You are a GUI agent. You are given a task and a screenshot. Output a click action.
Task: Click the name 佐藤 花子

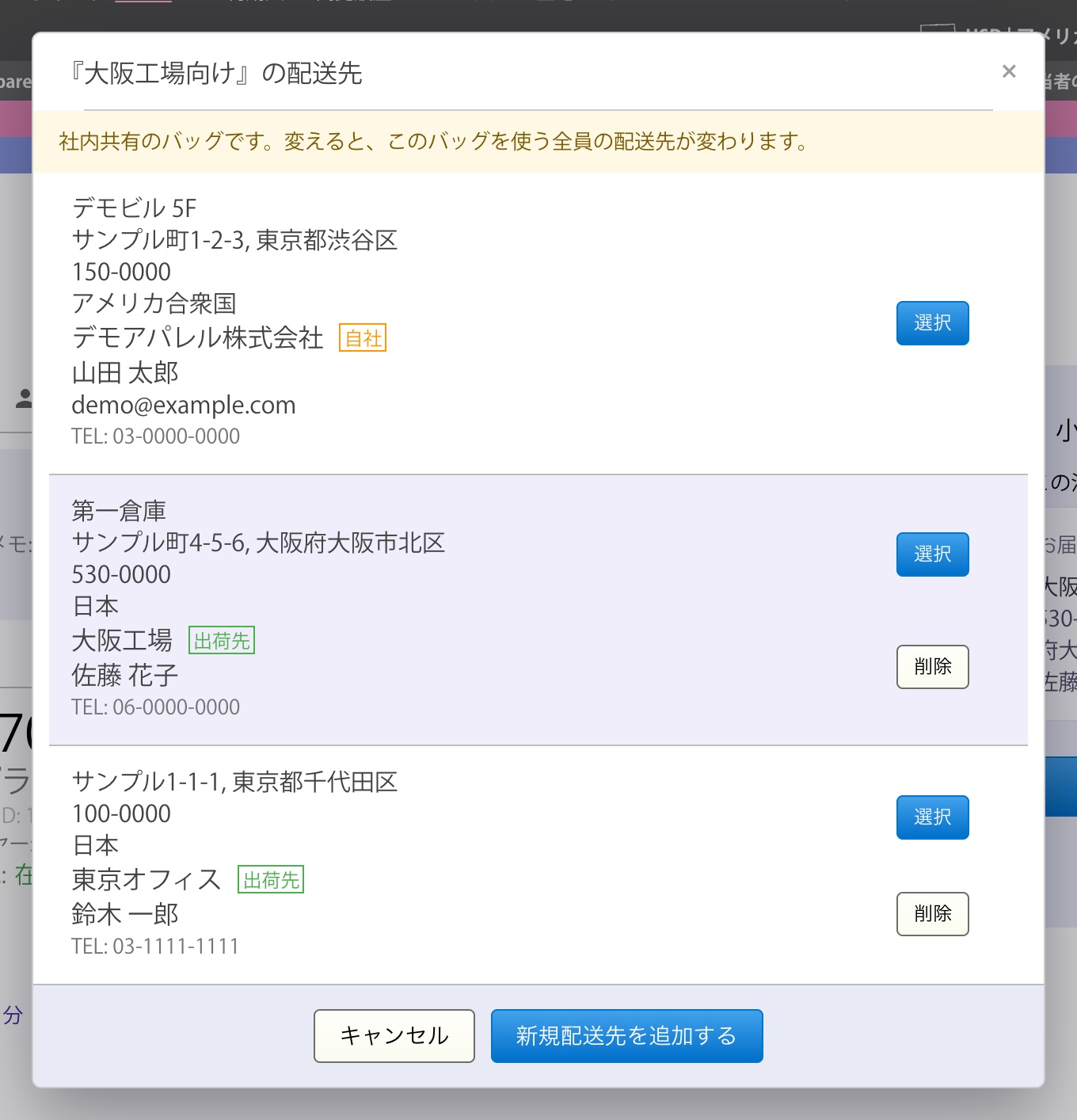[125, 675]
